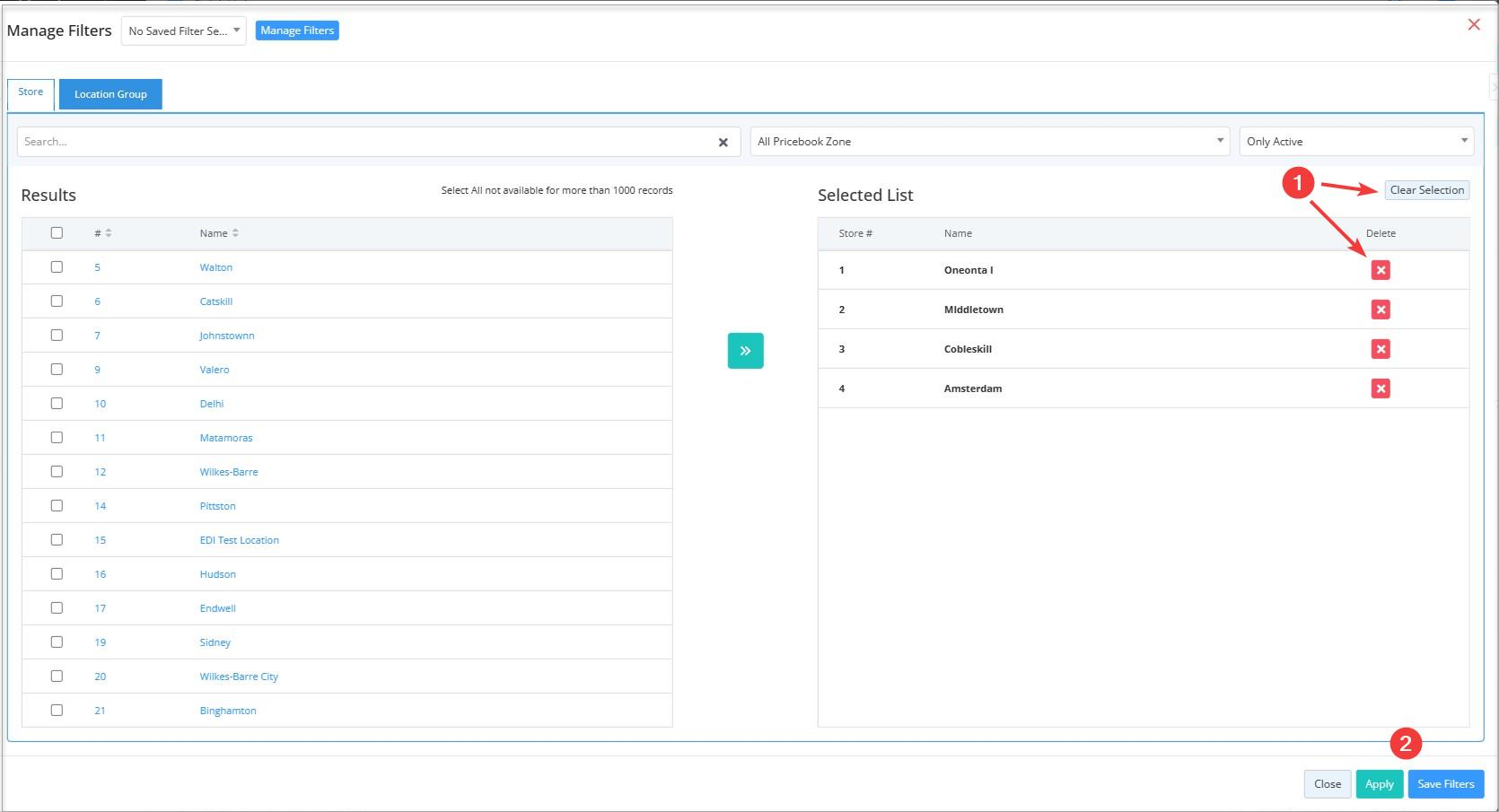Click the Store # column header
This screenshot has height=812, width=1499.
855,233
